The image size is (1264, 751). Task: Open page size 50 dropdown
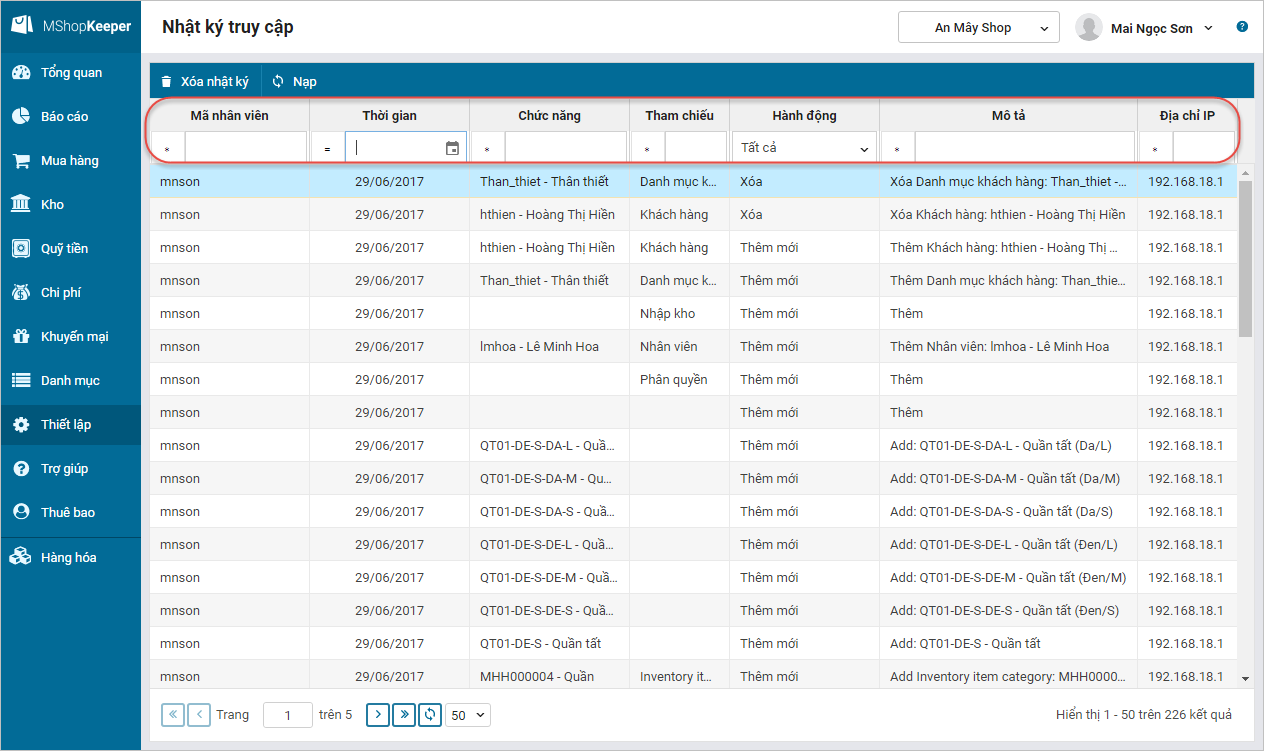tap(468, 715)
